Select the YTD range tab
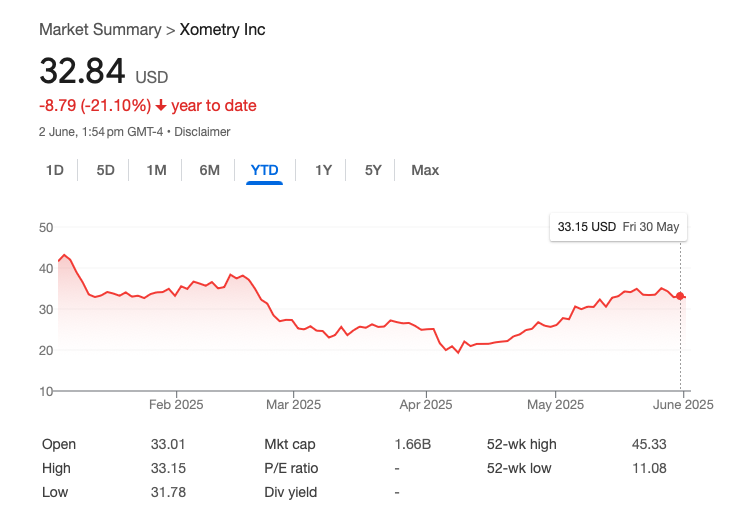 pos(265,170)
